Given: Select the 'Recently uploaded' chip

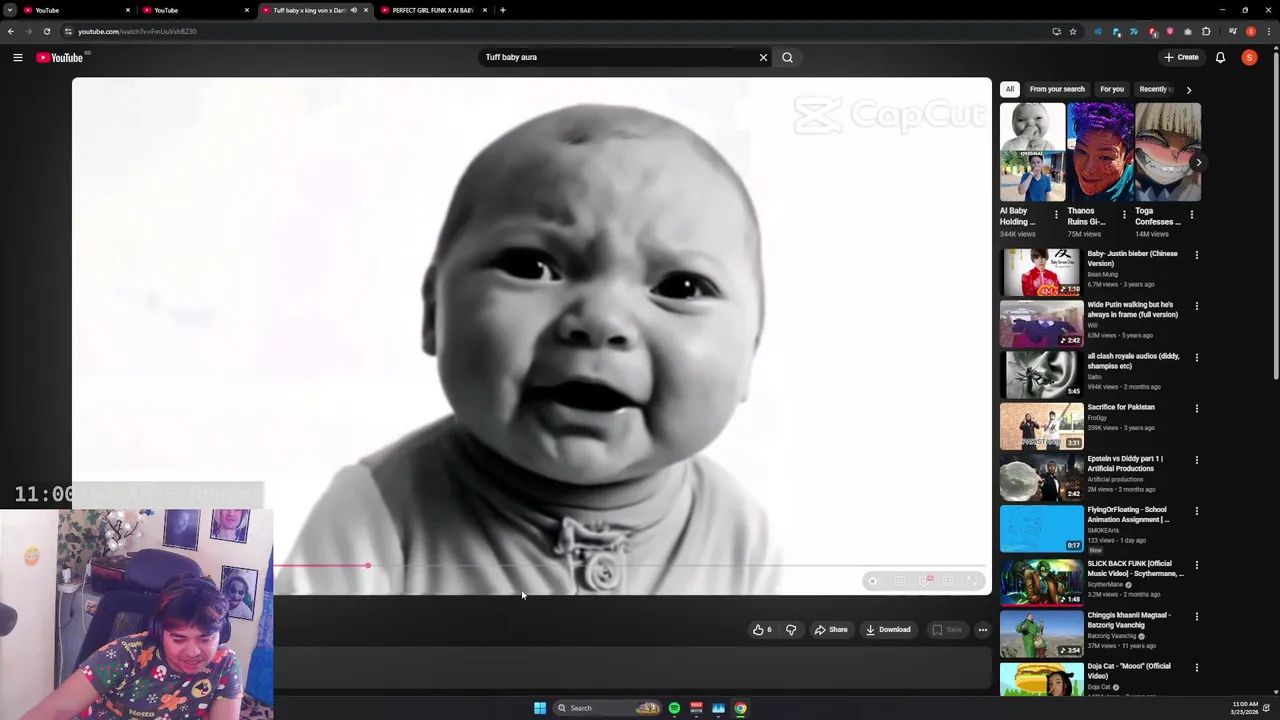Looking at the screenshot, I should 1152,89.
